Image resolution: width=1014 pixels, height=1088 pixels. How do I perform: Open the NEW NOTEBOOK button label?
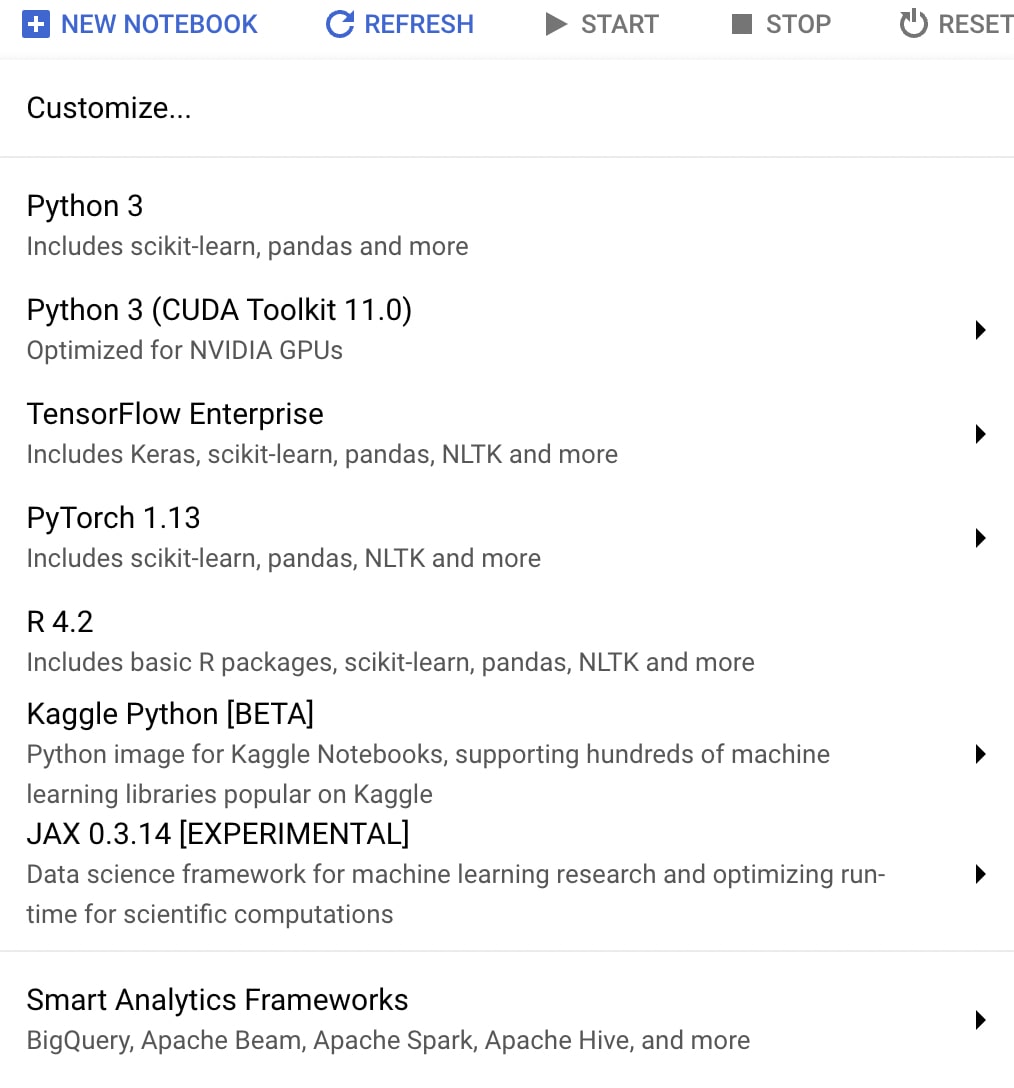[159, 24]
